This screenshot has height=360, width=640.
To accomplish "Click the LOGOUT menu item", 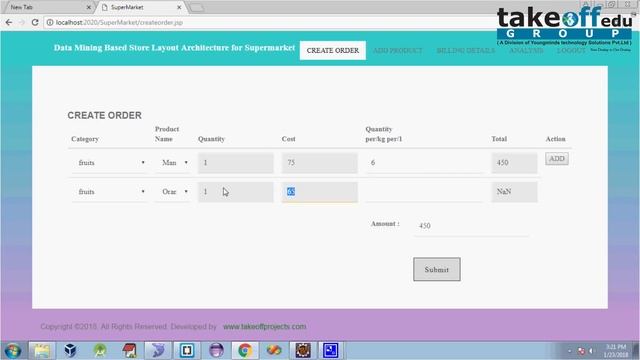I will (x=571, y=51).
